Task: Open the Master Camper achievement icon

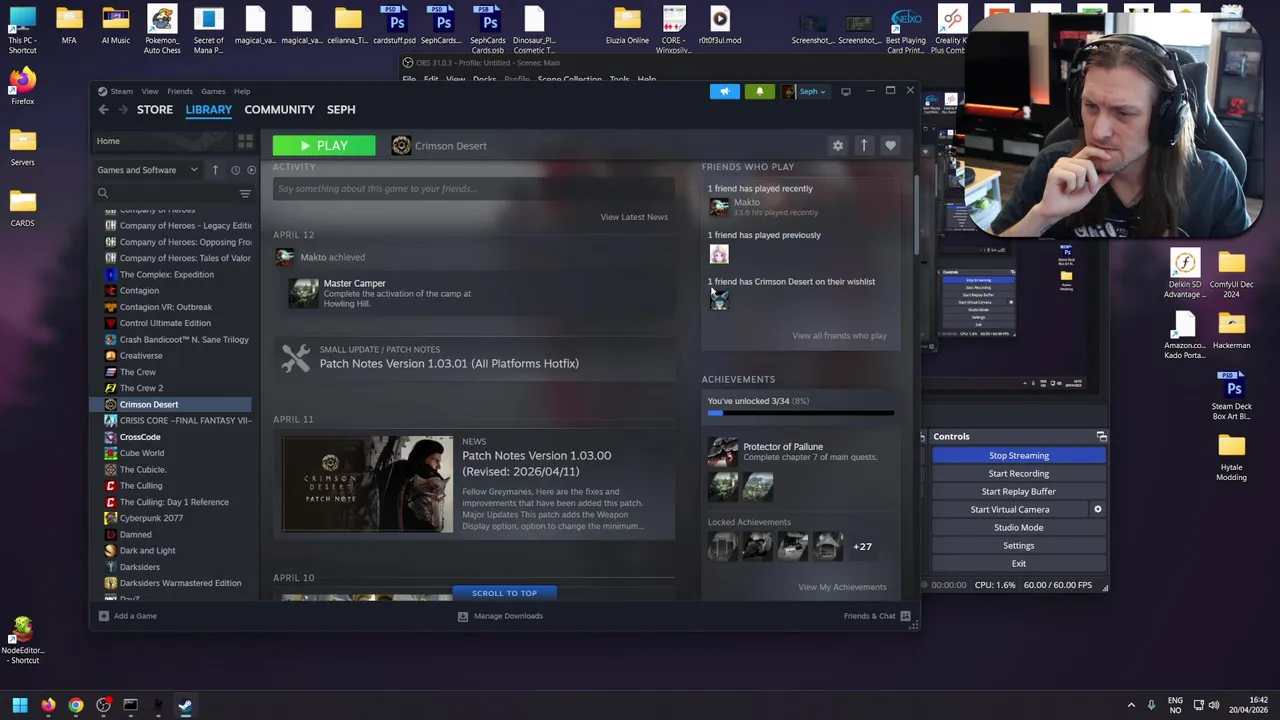Action: click(303, 293)
